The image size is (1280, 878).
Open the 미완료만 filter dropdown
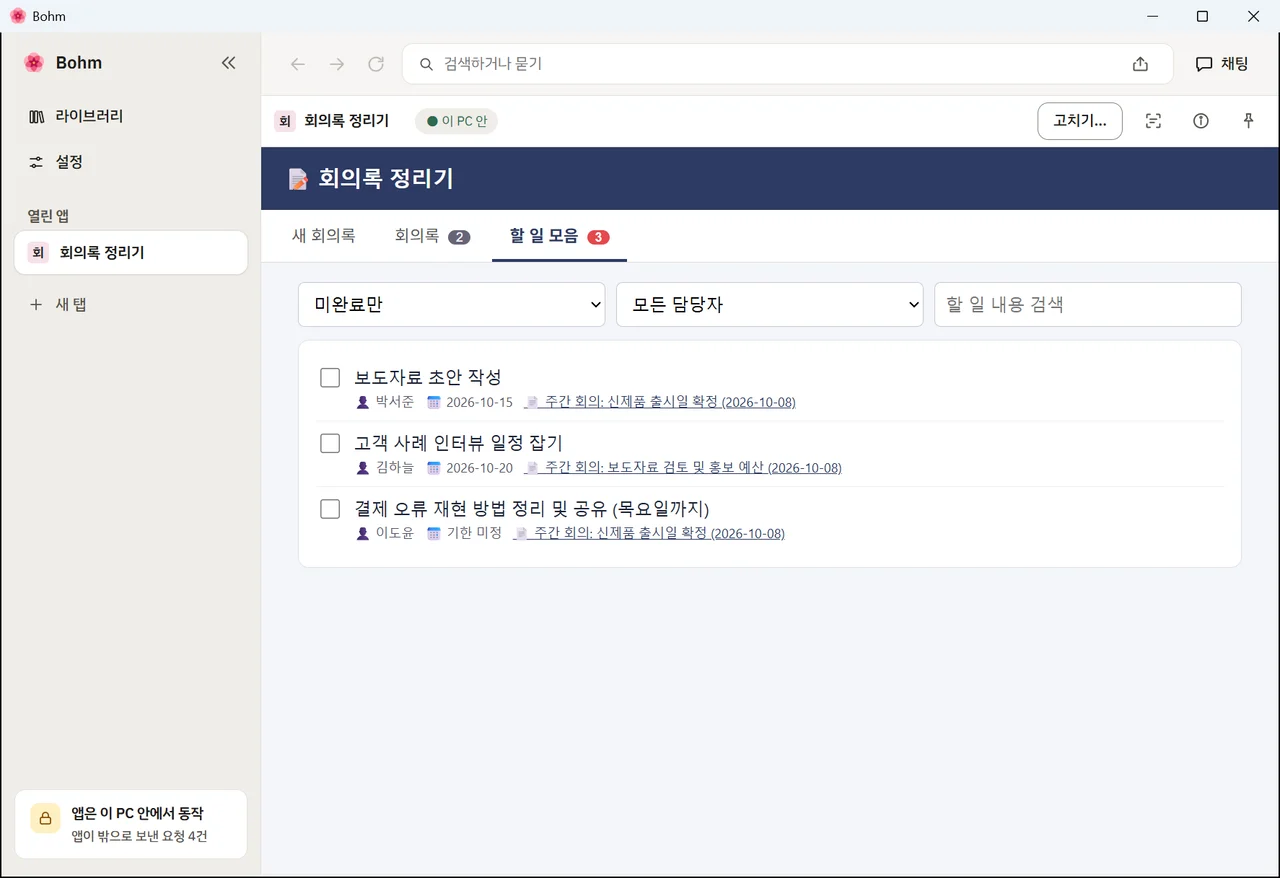click(x=452, y=304)
